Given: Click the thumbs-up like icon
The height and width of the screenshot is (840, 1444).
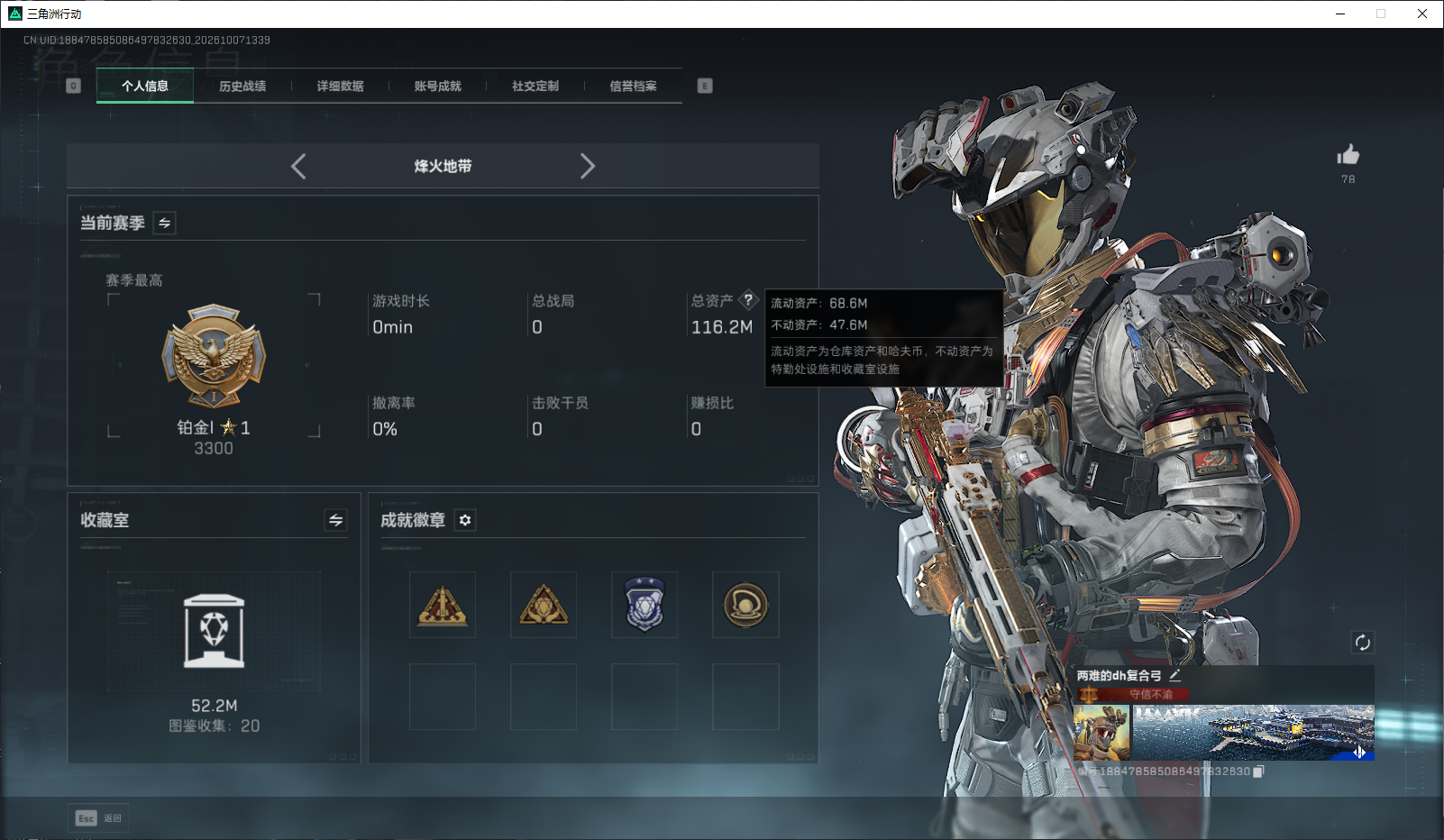Looking at the screenshot, I should [1348, 154].
